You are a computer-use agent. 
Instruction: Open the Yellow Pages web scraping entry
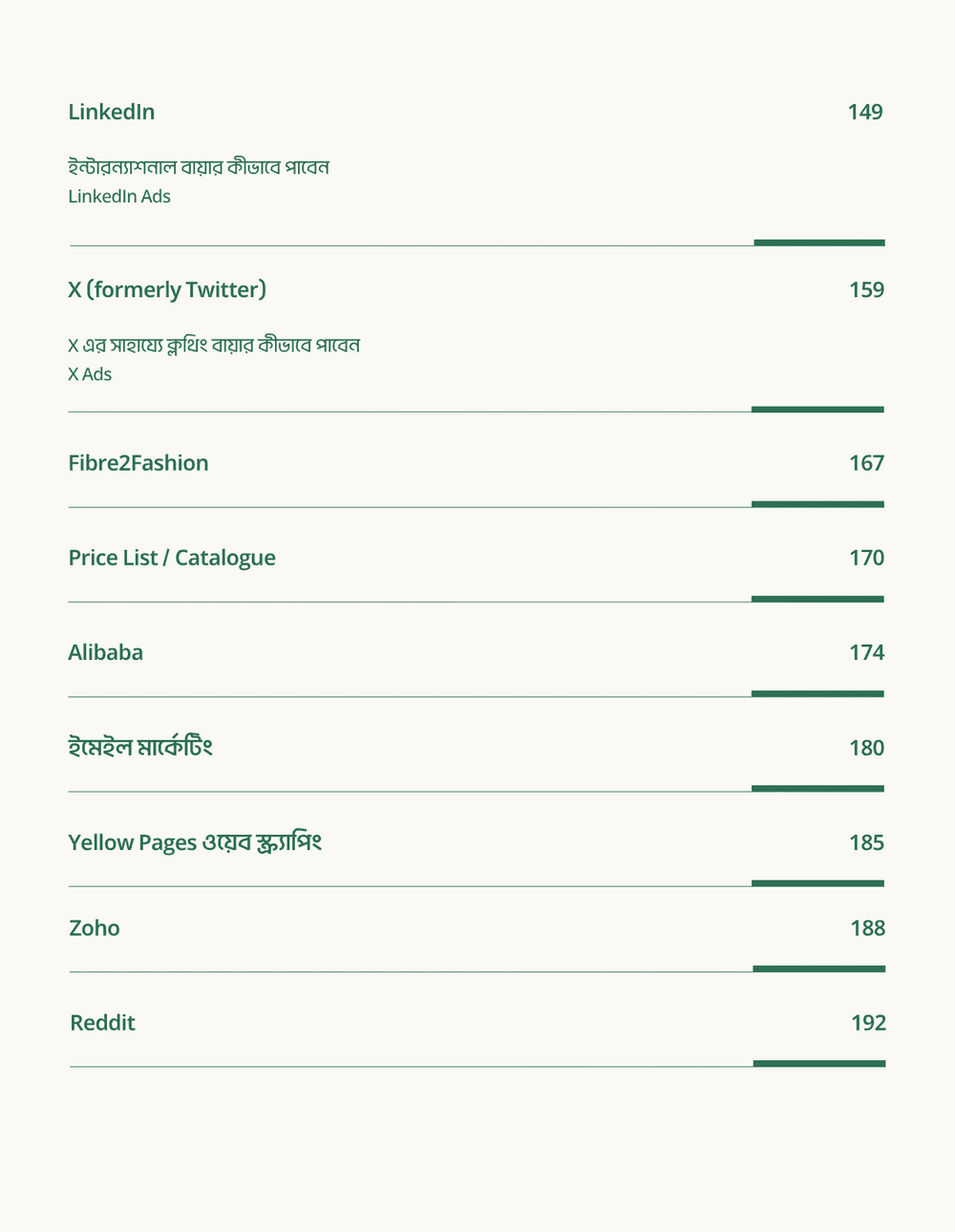click(x=195, y=842)
